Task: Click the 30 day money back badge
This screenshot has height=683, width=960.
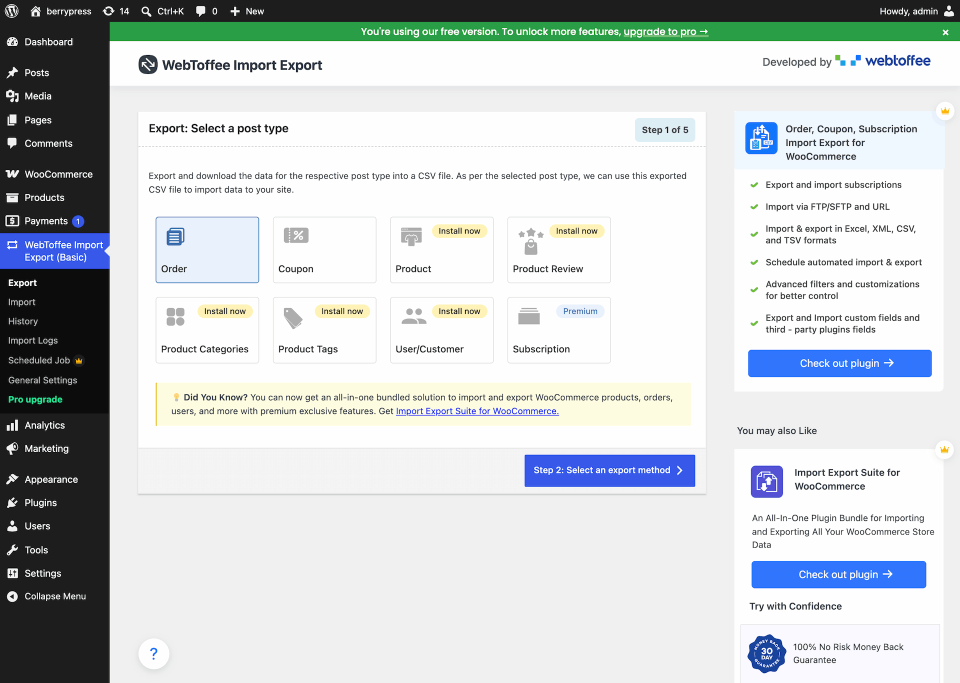Action: point(767,653)
